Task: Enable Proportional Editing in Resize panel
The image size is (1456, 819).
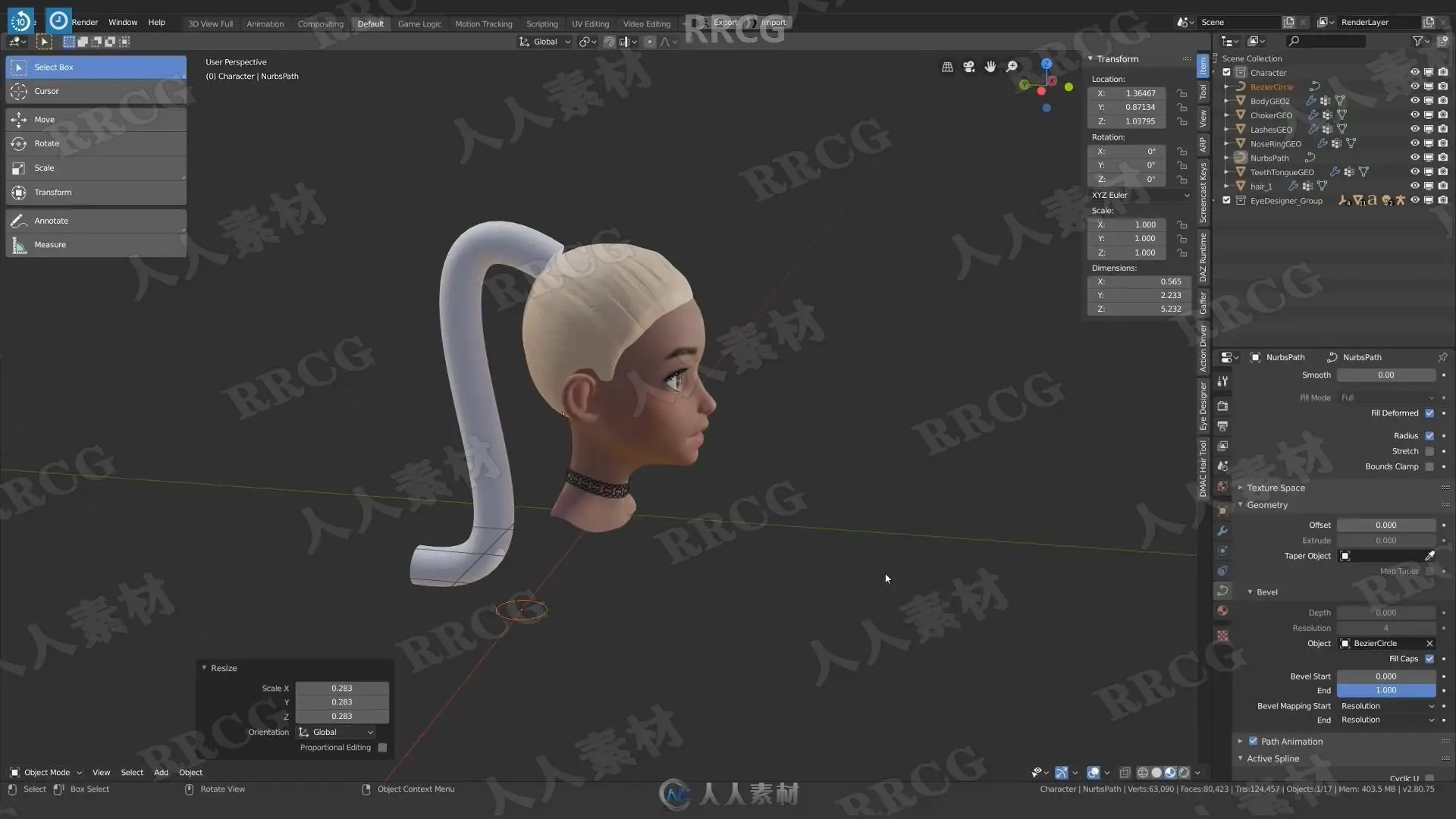Action: point(382,748)
